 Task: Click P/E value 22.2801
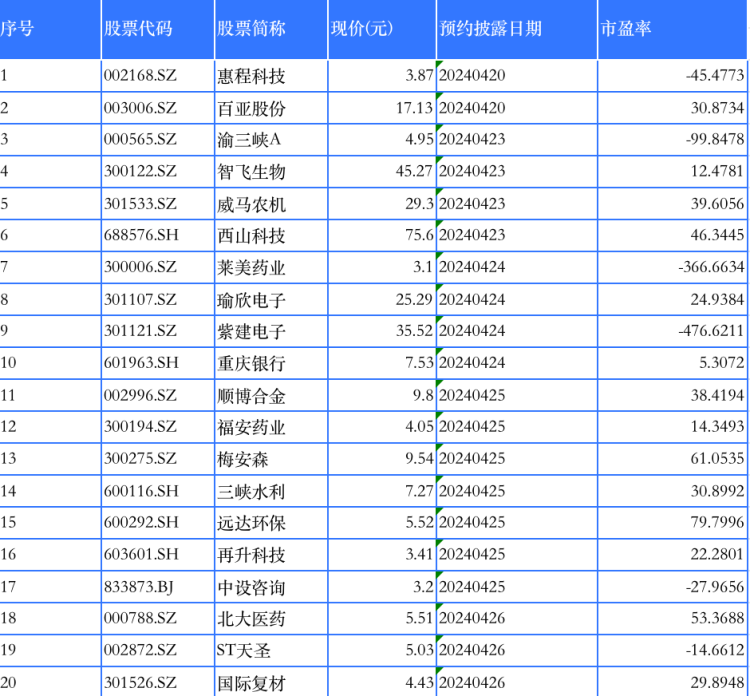click(x=673, y=554)
